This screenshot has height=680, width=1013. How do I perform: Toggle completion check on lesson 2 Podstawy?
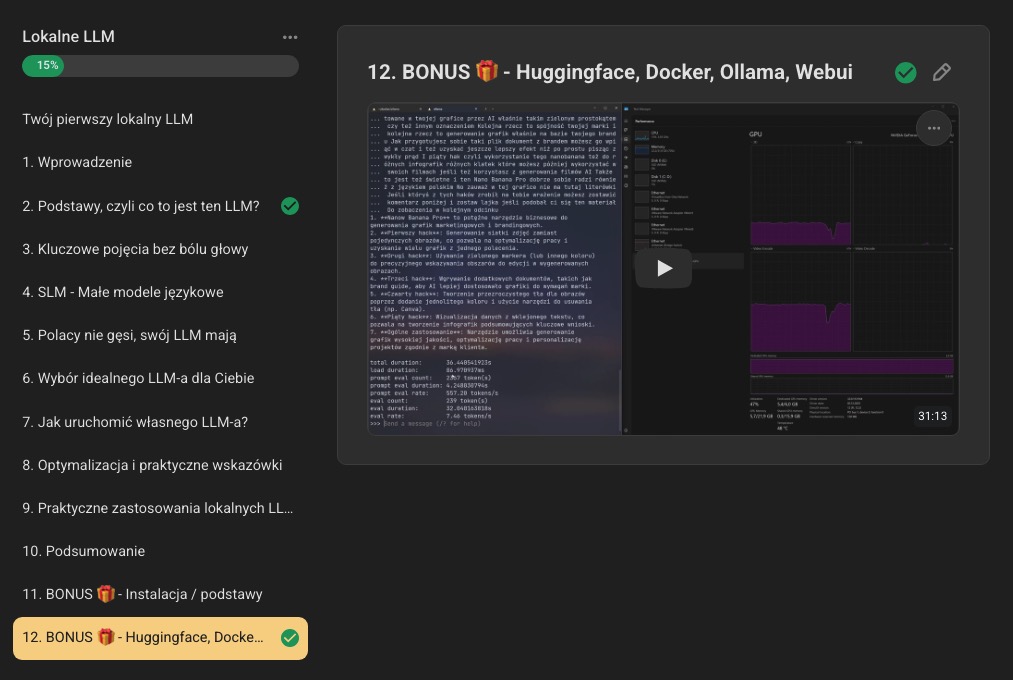[x=290, y=206]
